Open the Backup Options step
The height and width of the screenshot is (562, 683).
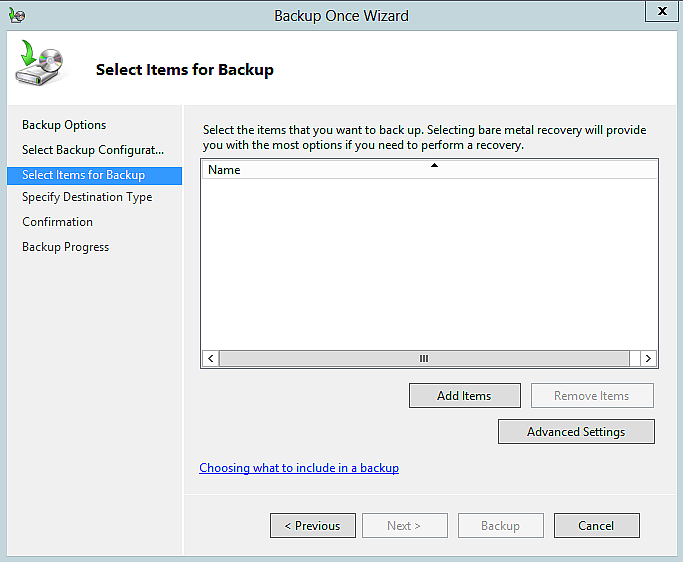(x=64, y=125)
